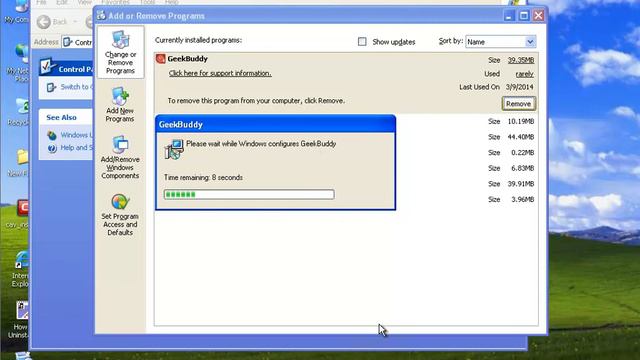The image size is (640, 360).
Task: Open Click here for support information link
Action: pos(220,73)
